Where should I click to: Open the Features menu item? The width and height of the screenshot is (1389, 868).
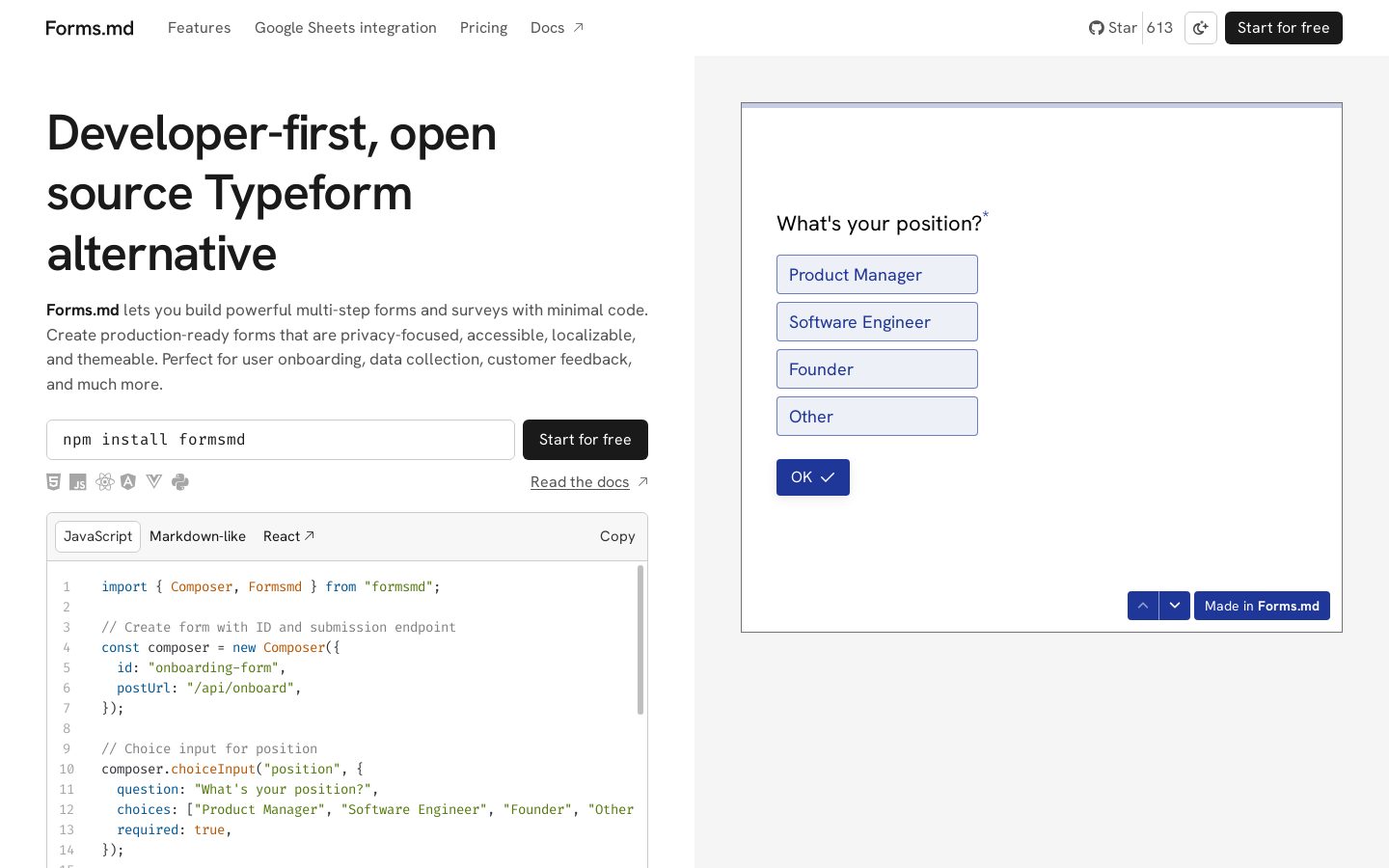(x=200, y=28)
